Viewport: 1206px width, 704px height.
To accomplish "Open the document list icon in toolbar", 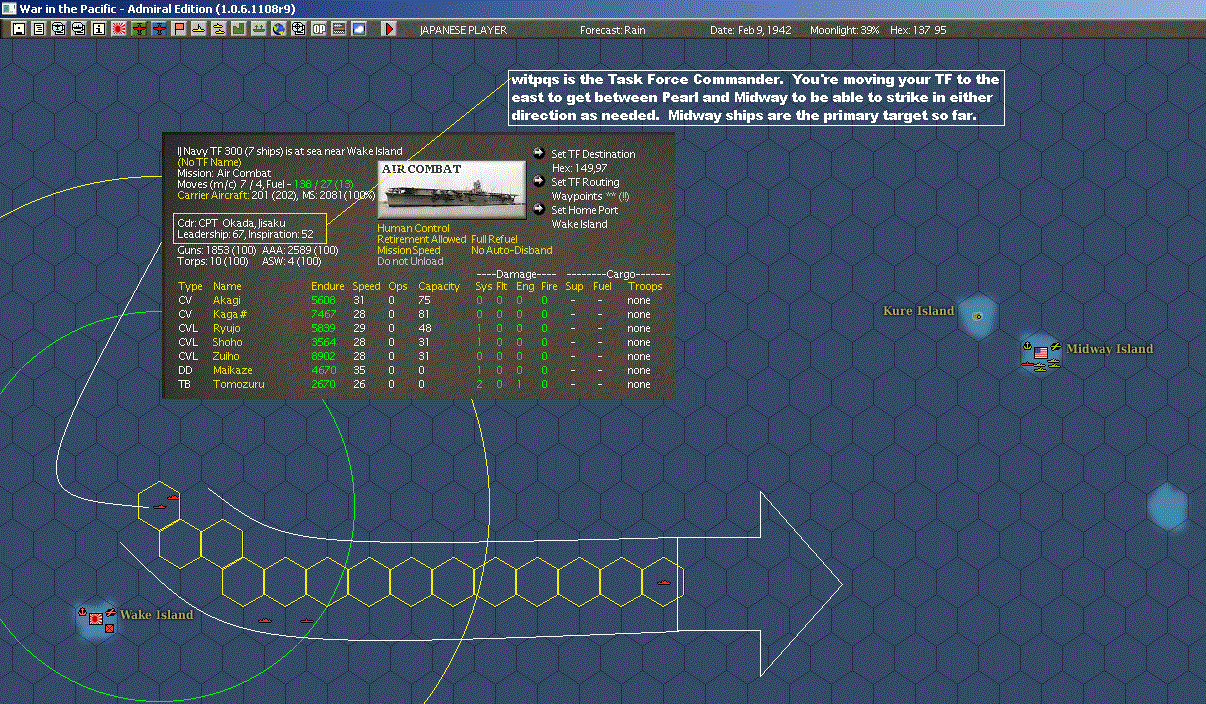I will [39, 29].
